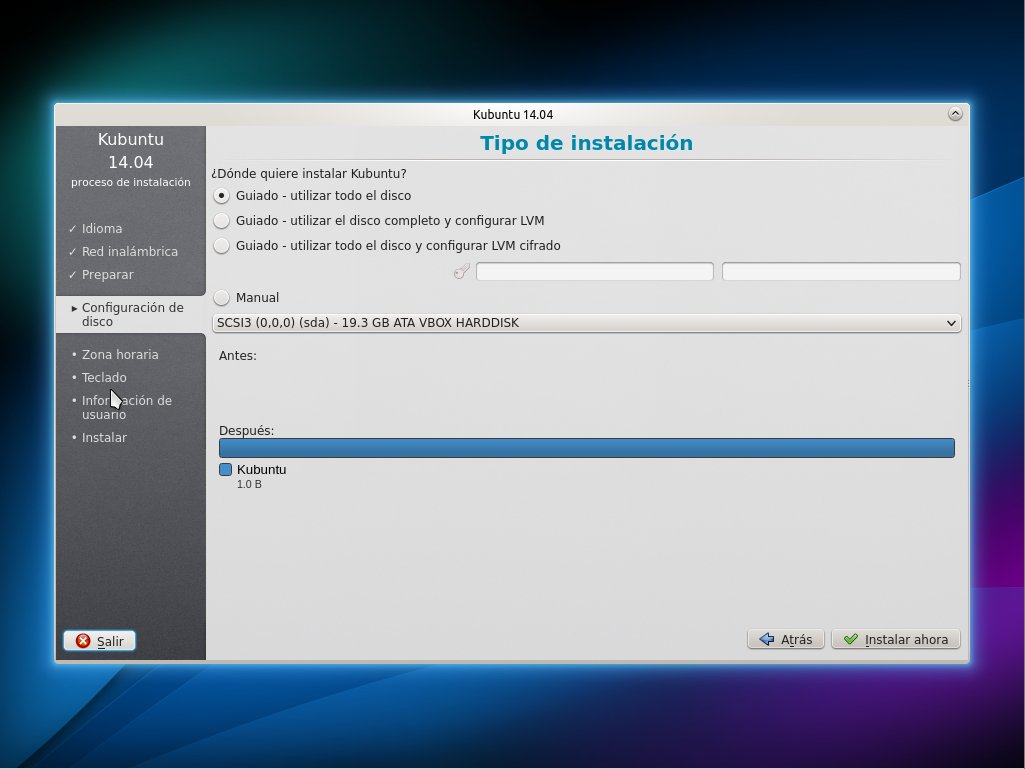
Task: Click the Información de usuario step
Action: 126,407
